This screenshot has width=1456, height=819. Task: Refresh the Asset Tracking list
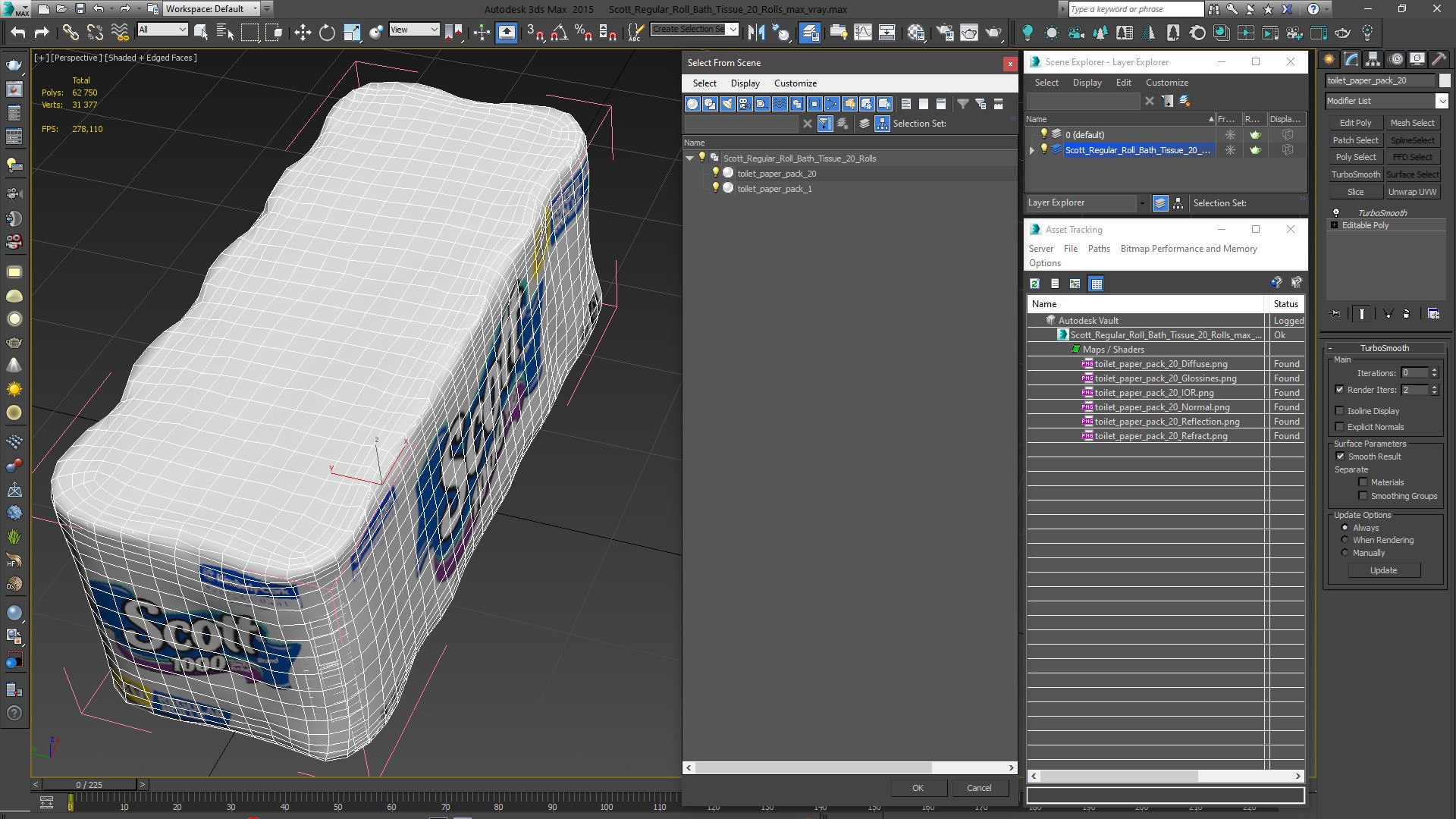1034,284
